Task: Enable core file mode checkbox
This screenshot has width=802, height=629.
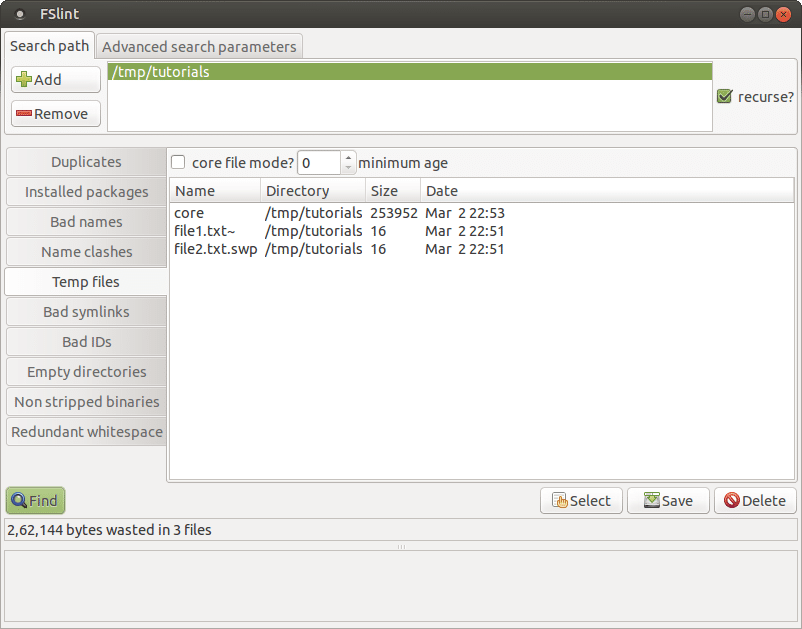Action: (178, 163)
